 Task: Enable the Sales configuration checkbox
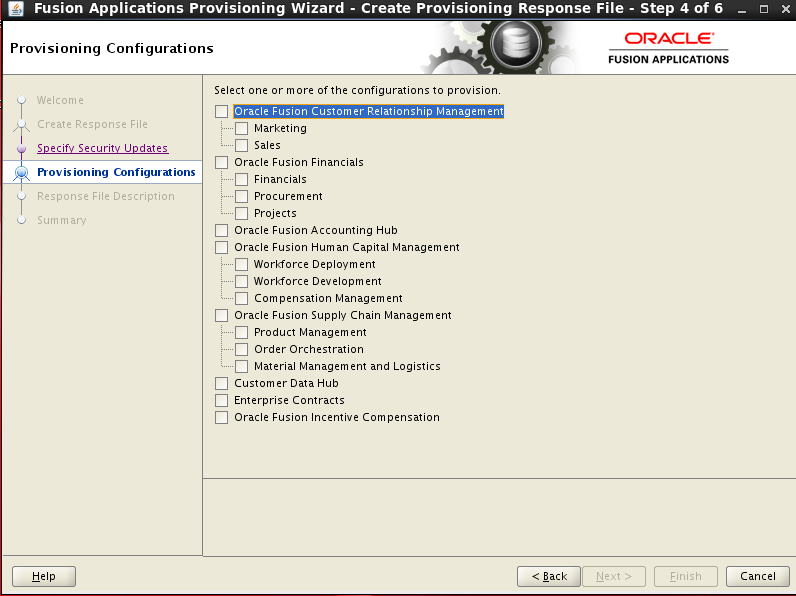tap(242, 145)
